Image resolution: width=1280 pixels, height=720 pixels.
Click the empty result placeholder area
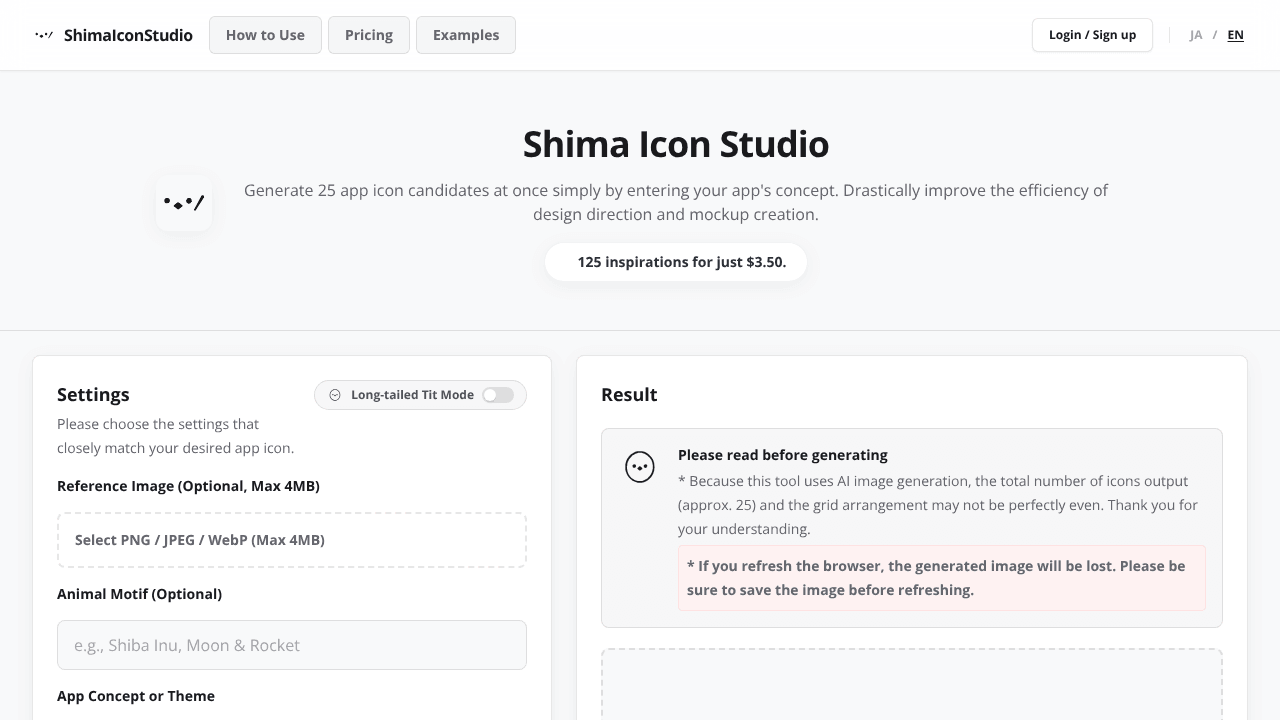pos(912,685)
